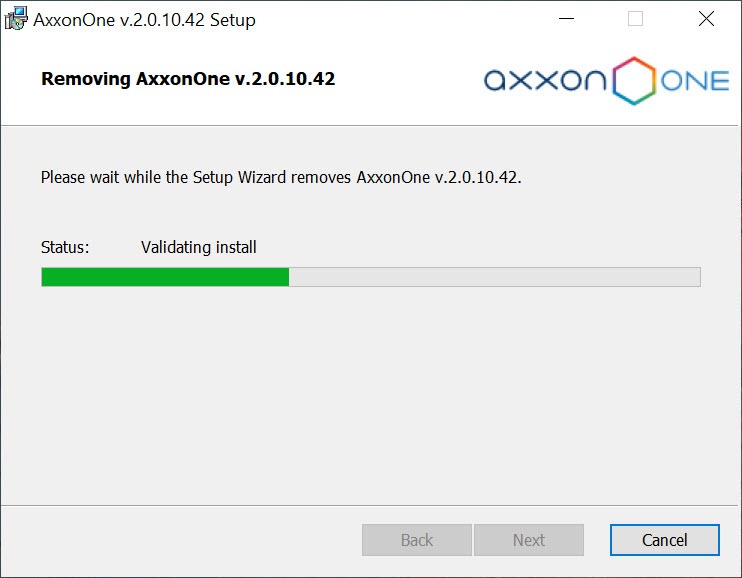Close the AxxonOne Setup window
Screen dimensions: 742x578
pos(706,19)
